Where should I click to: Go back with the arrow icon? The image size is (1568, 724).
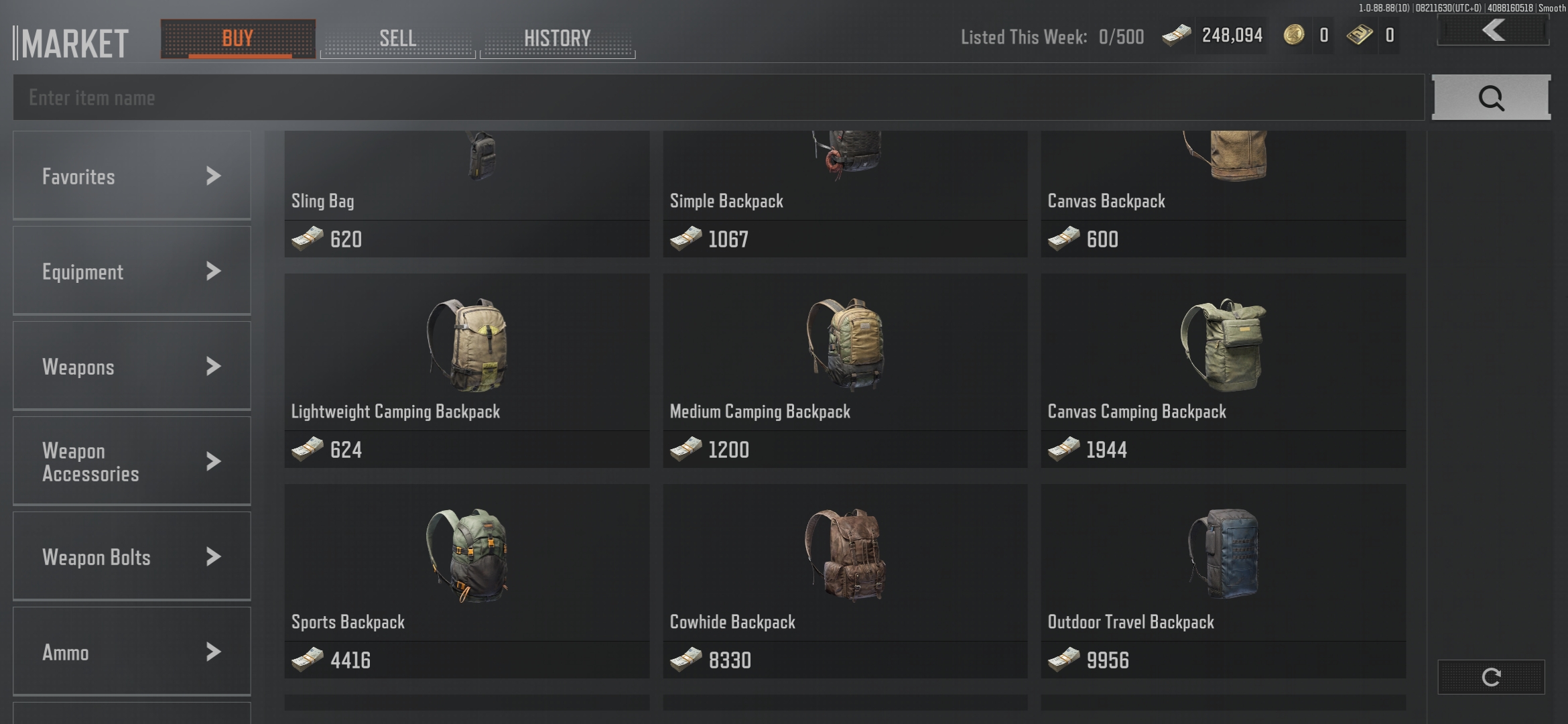1493,31
